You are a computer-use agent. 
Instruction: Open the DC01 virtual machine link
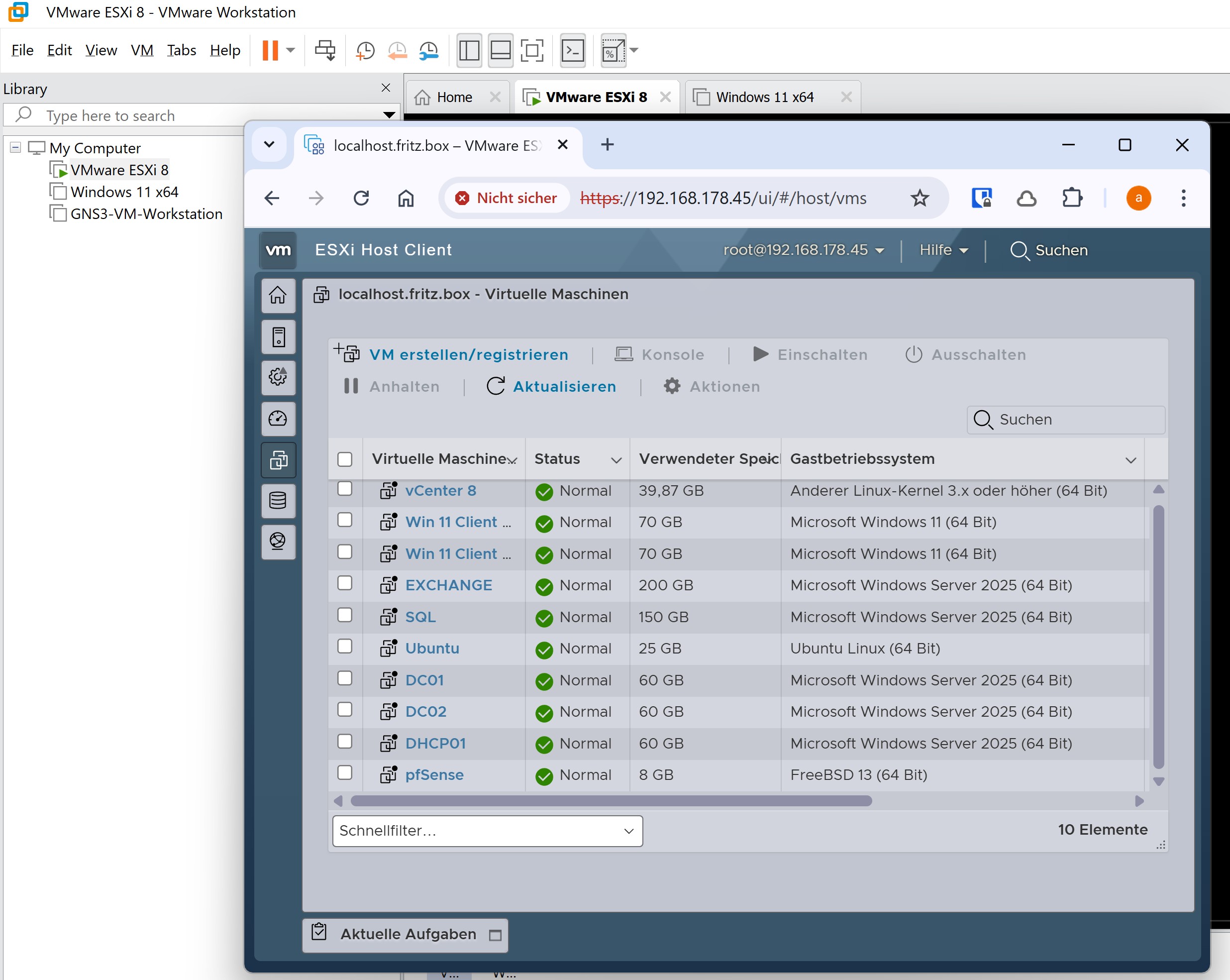(x=424, y=680)
